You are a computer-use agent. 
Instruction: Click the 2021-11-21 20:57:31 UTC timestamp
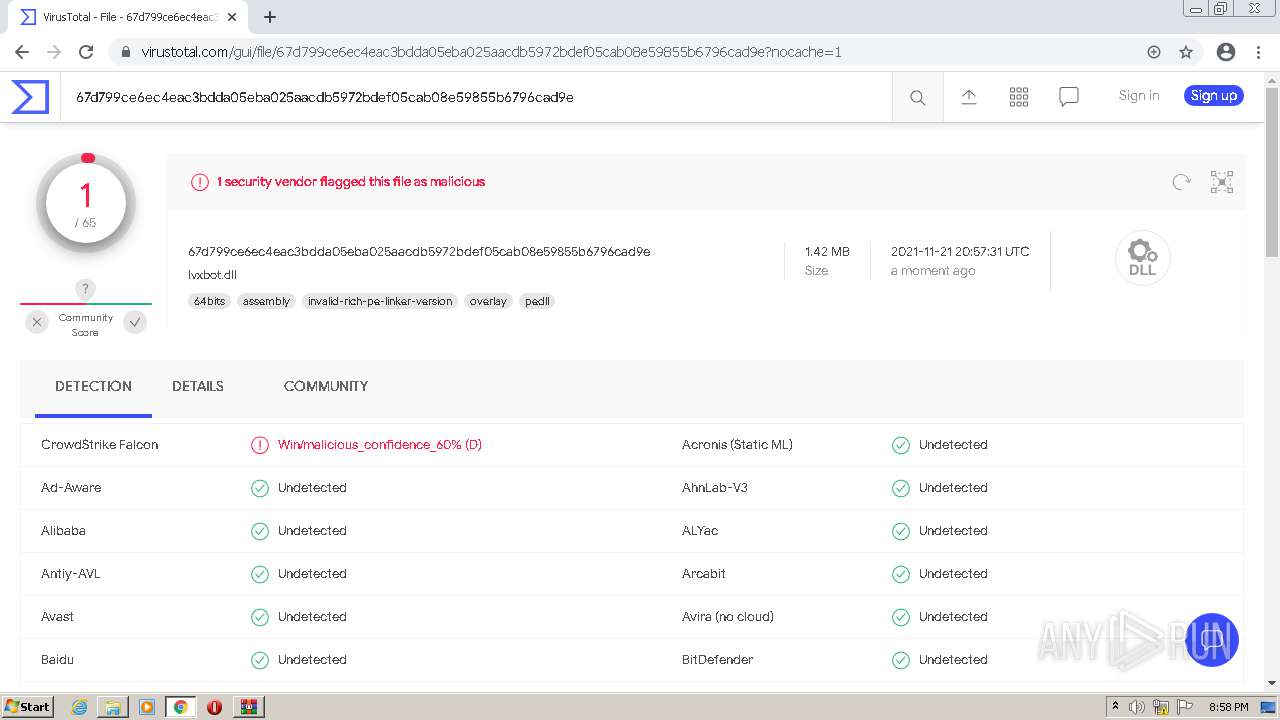pos(960,252)
